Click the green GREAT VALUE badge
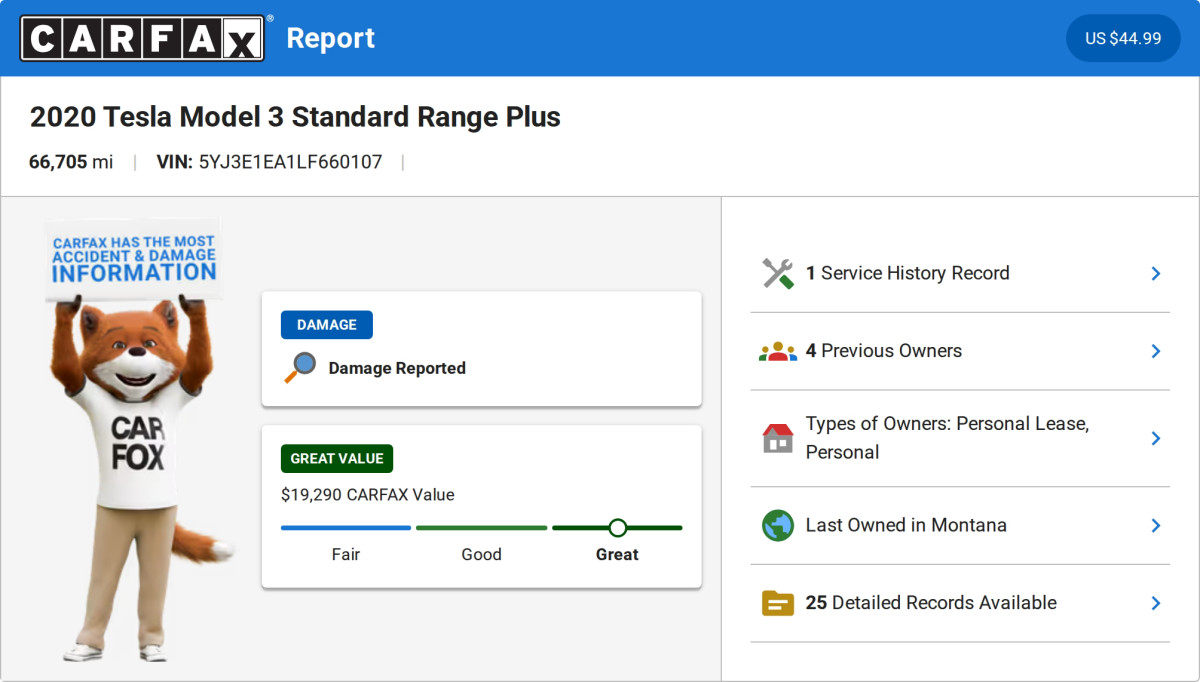The image size is (1200, 682). click(337, 459)
